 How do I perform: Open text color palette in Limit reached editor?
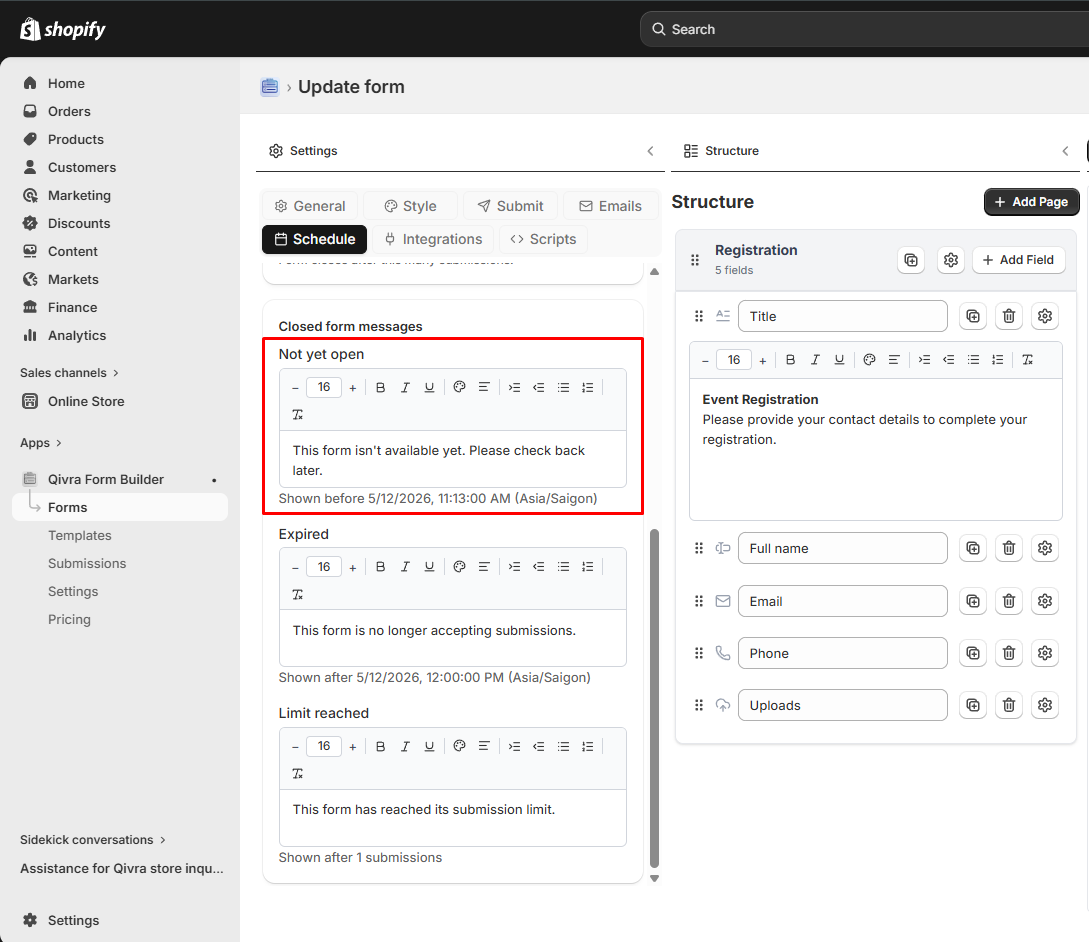coord(459,746)
